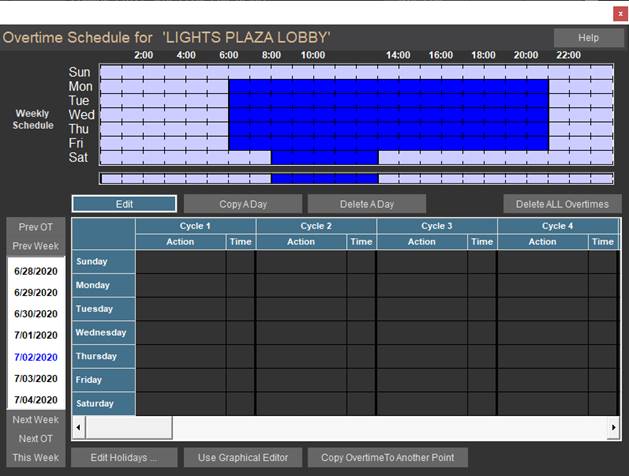Click Delete ALL Overtimes button
This screenshot has width=629, height=476.
561,204
